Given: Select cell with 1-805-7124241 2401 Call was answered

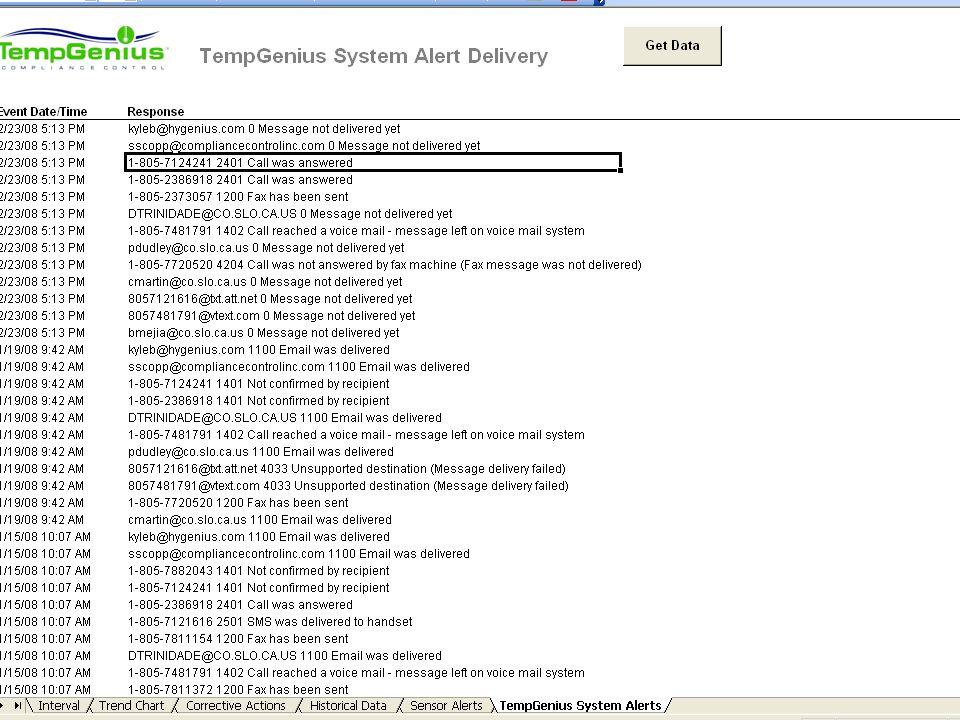Looking at the screenshot, I should point(373,163).
